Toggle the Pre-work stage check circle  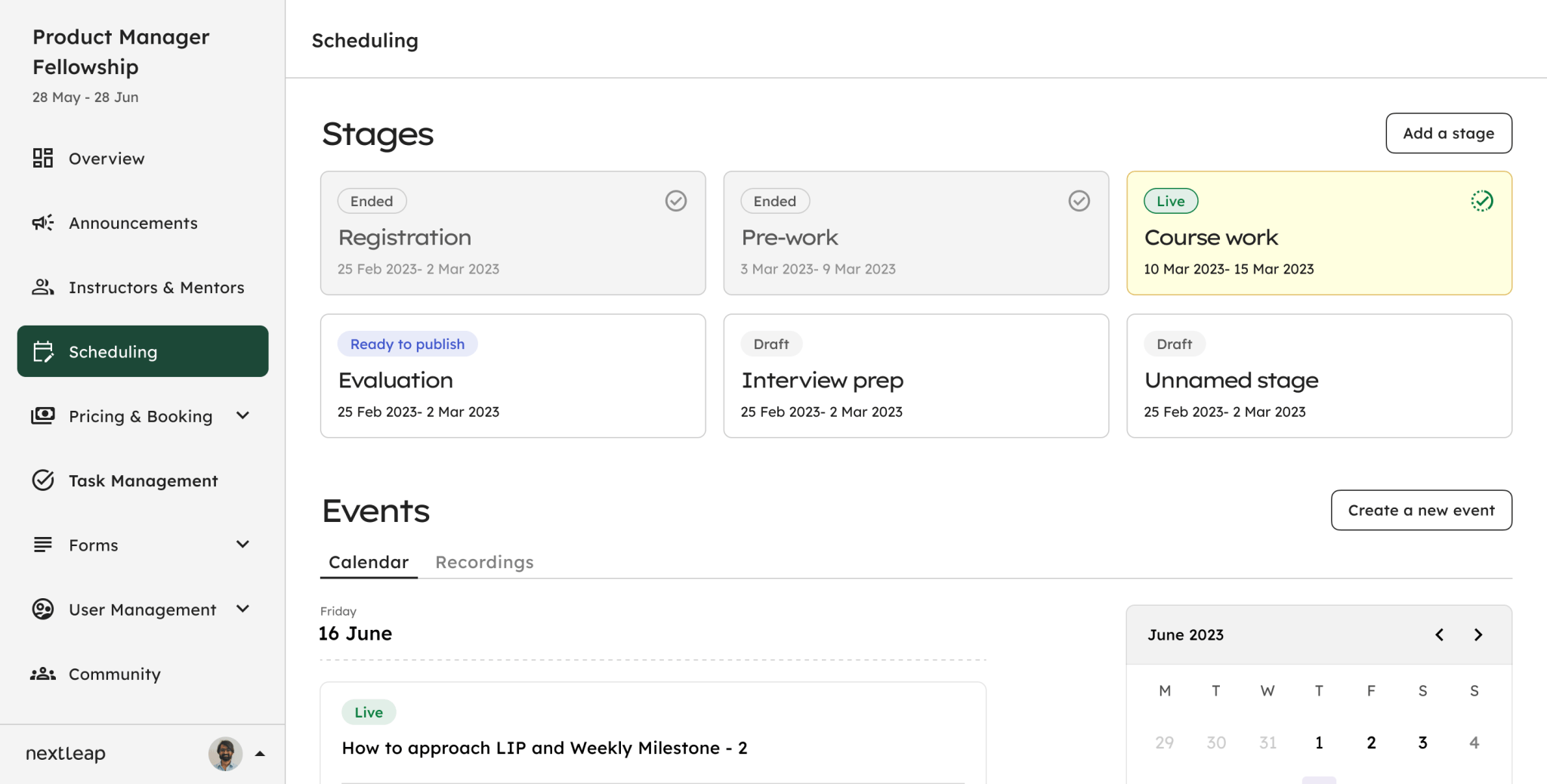click(1079, 201)
